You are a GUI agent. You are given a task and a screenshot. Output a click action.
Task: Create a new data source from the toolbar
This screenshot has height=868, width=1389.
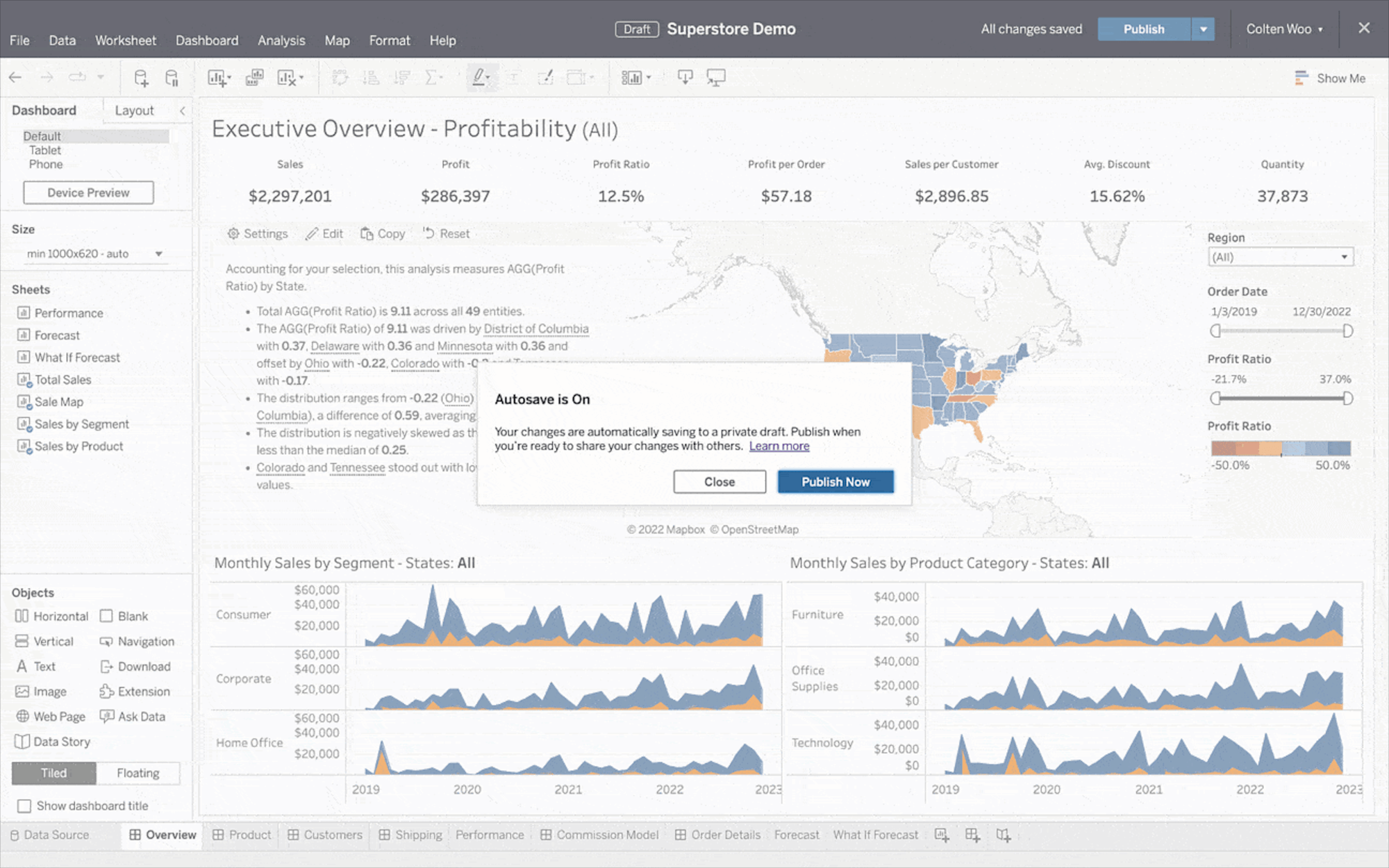141,77
